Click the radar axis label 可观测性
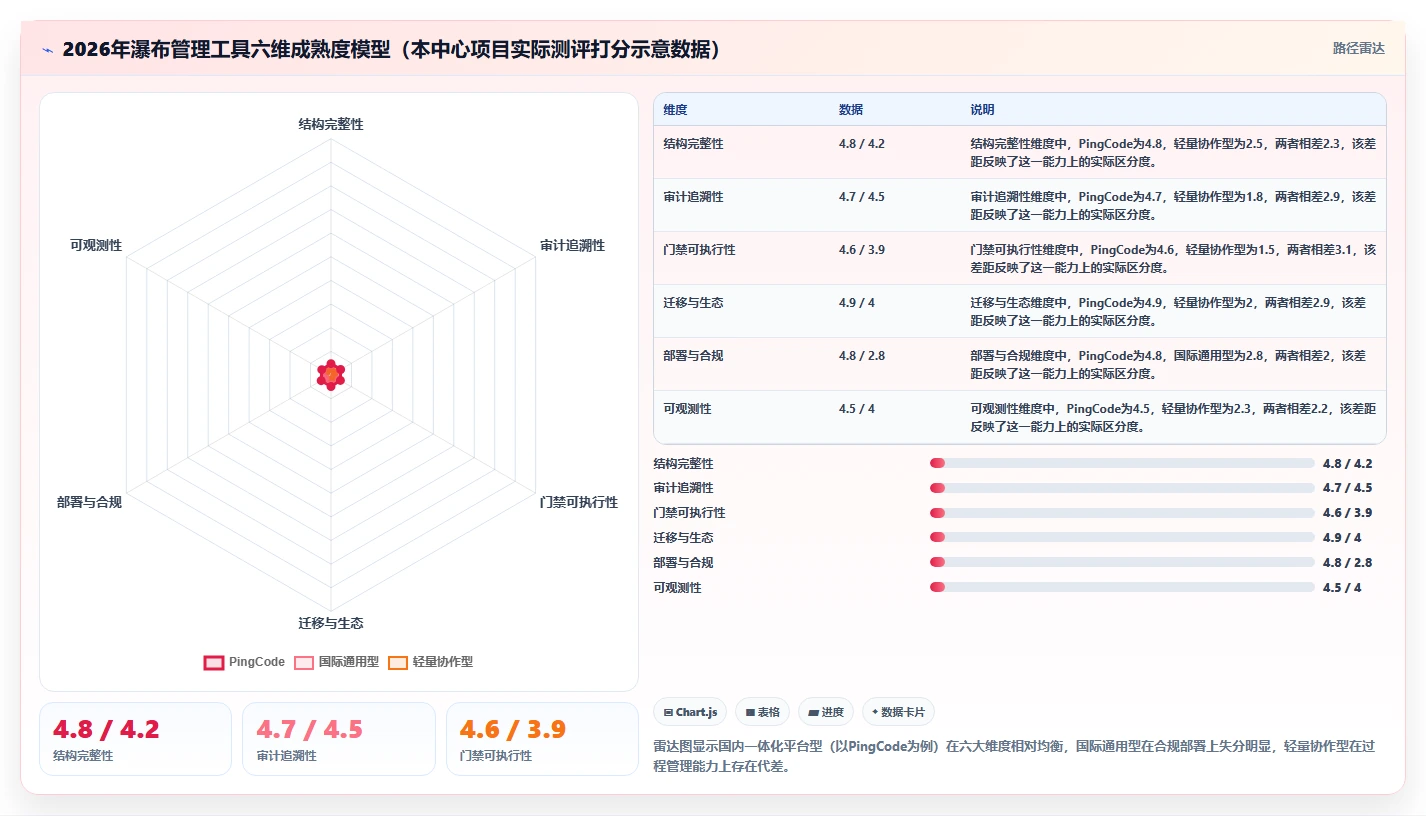This screenshot has height=816, width=1426. 96,246
